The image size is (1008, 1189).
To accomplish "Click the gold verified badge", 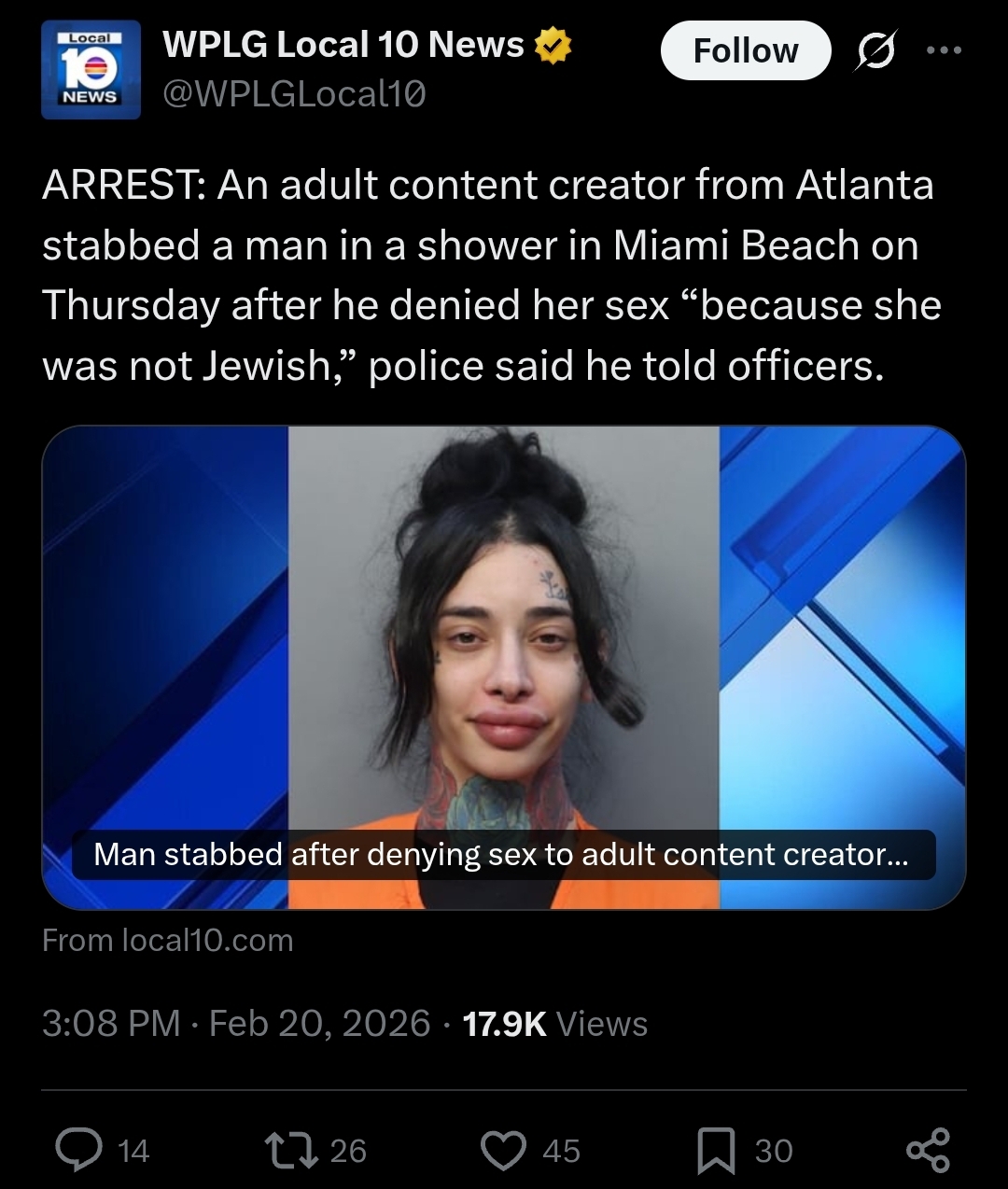I will [x=553, y=46].
